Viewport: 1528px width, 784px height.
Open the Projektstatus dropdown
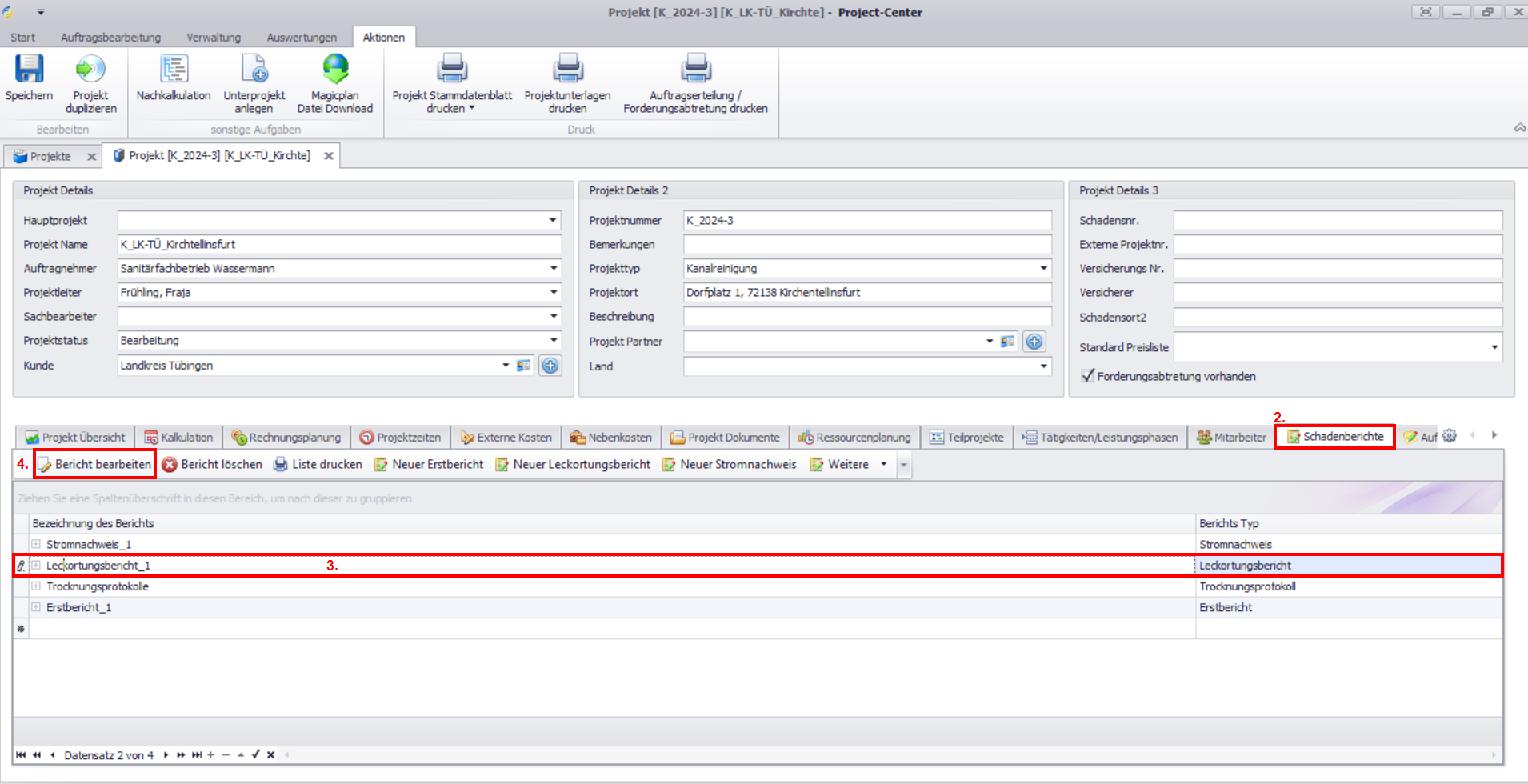point(553,341)
